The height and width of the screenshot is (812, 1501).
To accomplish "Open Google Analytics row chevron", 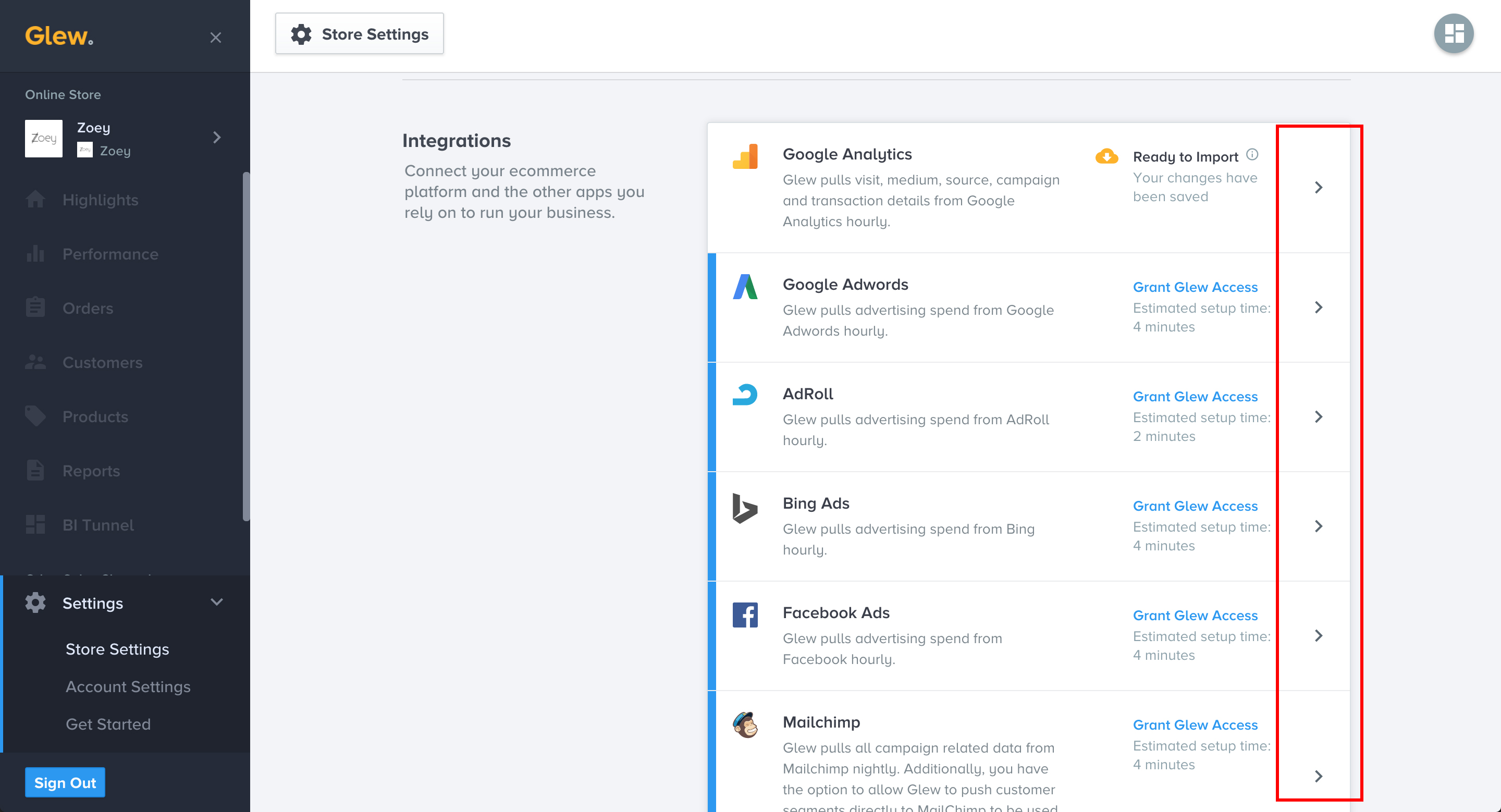I will 1318,188.
